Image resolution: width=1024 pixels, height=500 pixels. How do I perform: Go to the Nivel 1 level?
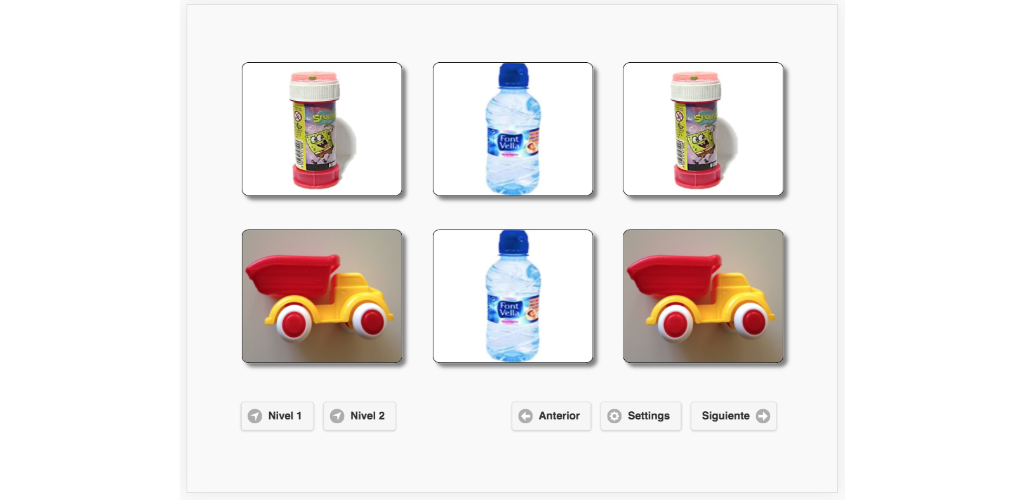point(278,416)
